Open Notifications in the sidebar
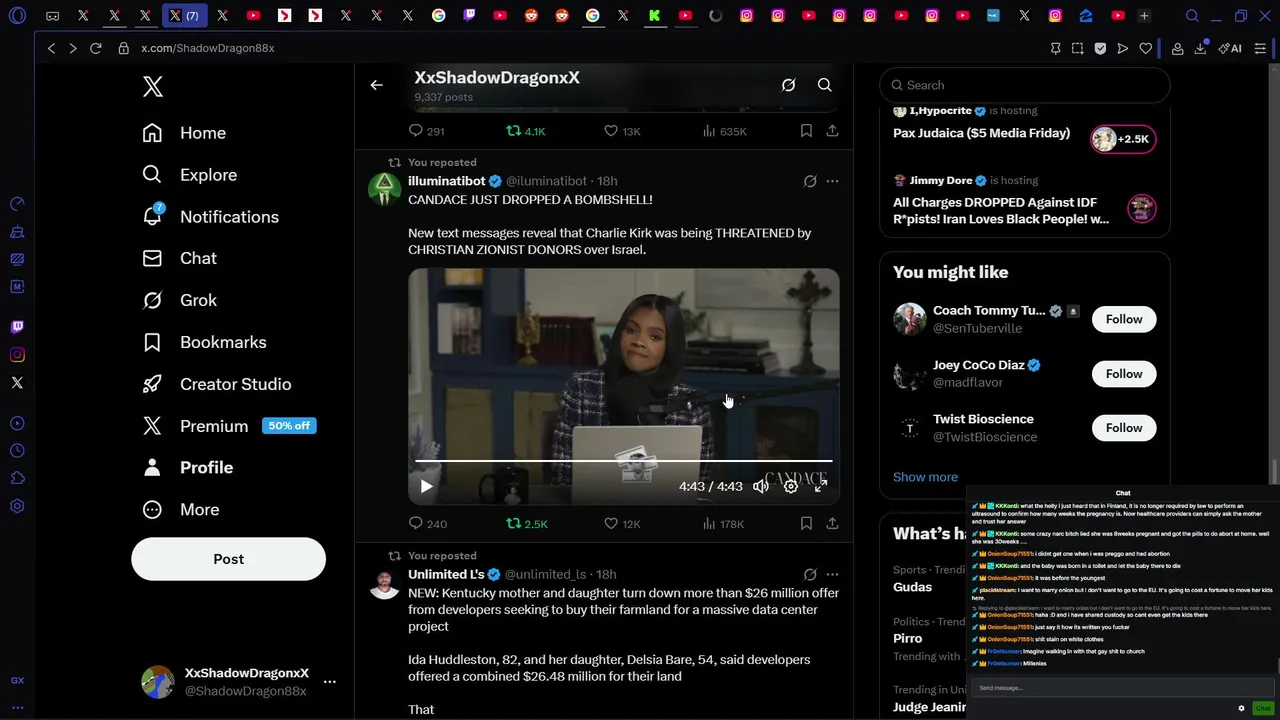 pyautogui.click(x=211, y=217)
